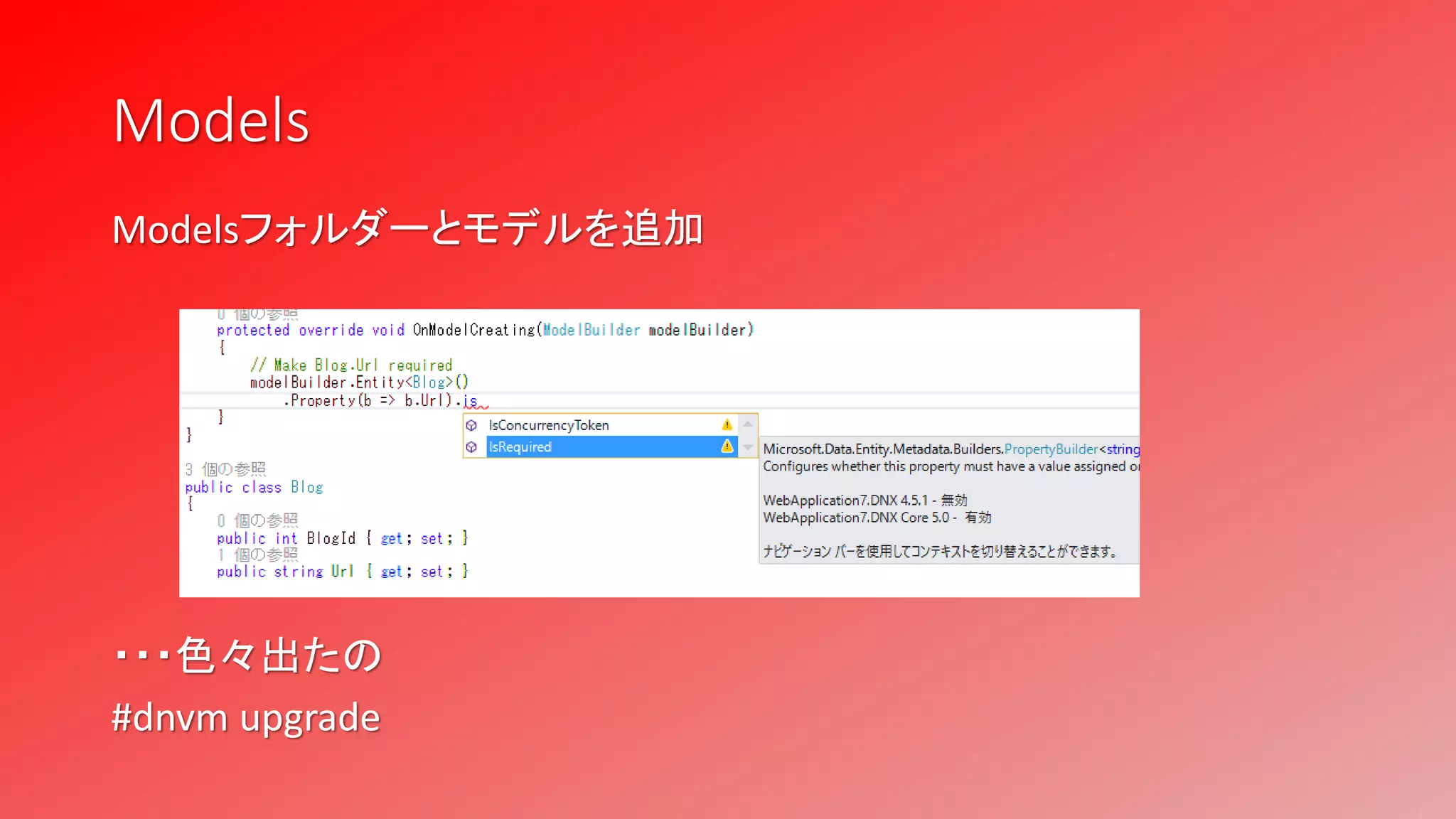Click the 'WebApplication7.DNX 4.5.1 - 無効' tooltip line
1456x819 pixels.
(865, 500)
